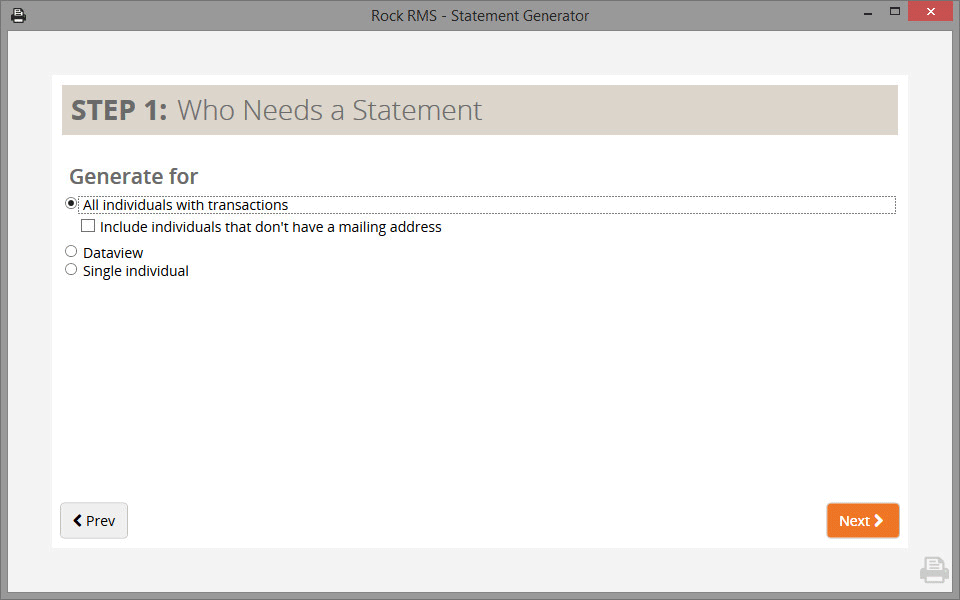The image size is (960, 600).
Task: Click the 'Dataview' label text
Action: pyautogui.click(x=113, y=253)
